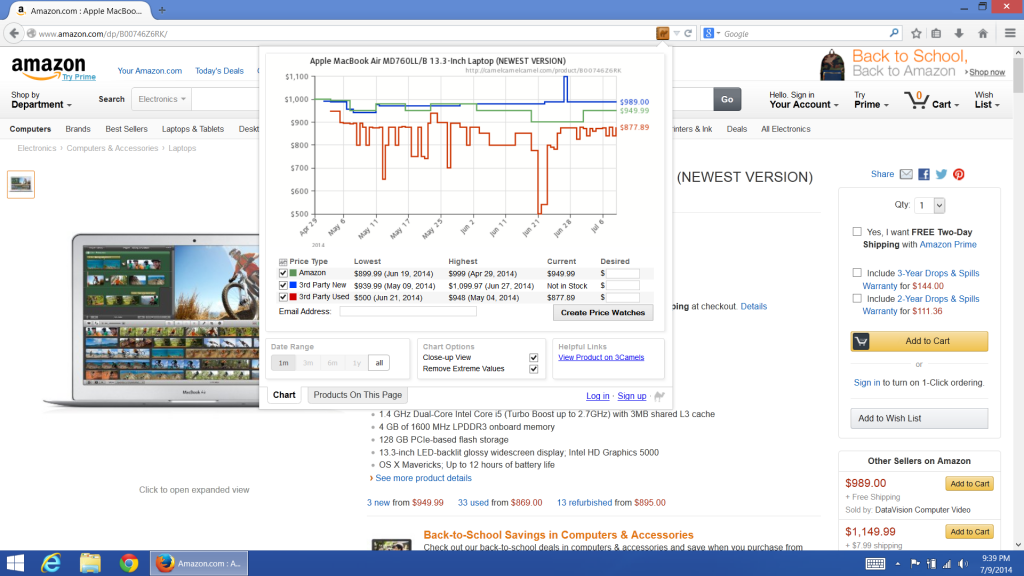The width and height of the screenshot is (1024, 576).
Task: Toggle the 3rd Party New checkbox
Action: coord(283,285)
